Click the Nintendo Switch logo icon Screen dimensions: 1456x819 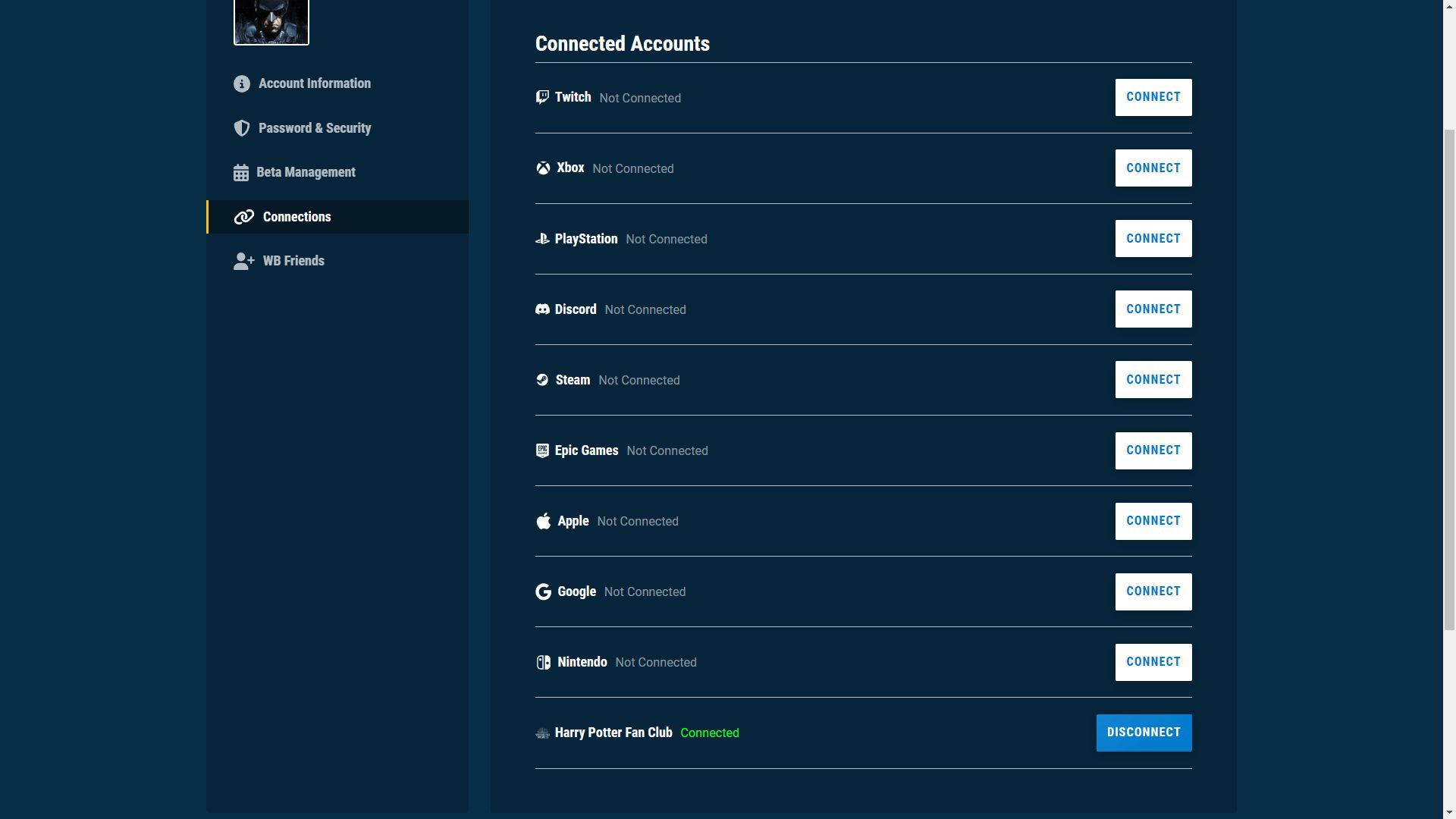[544, 662]
